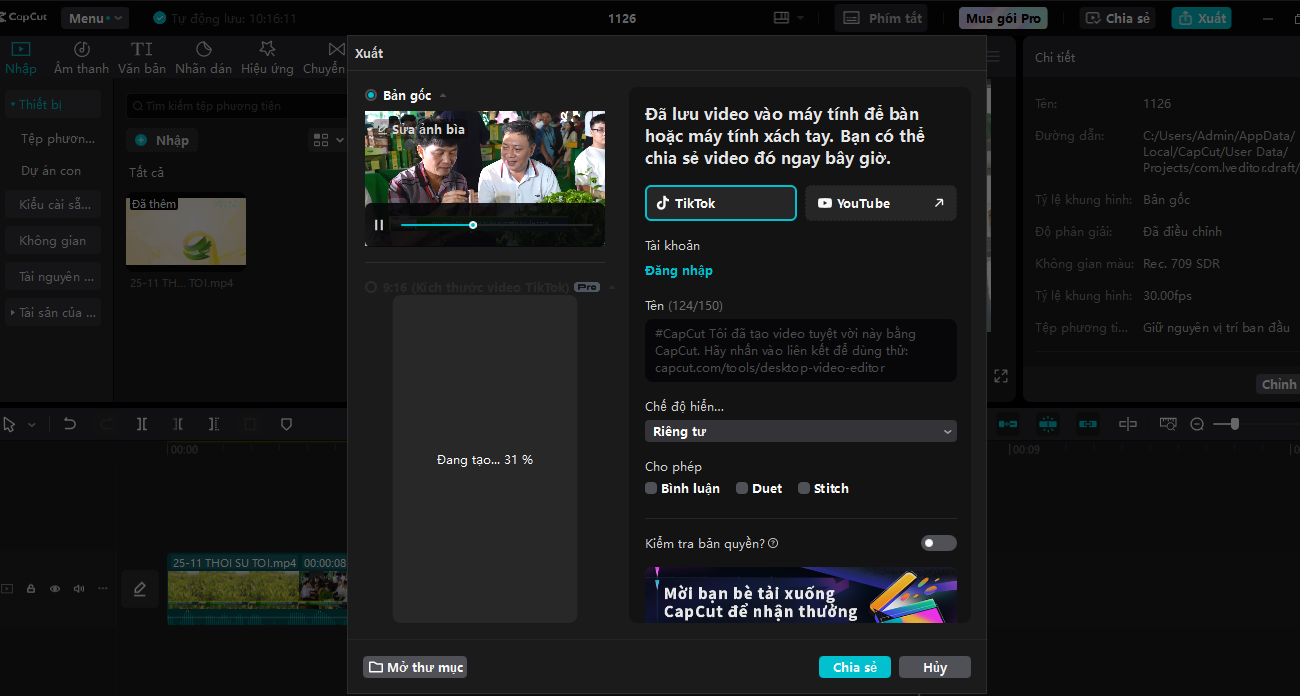Pause the export preview video

pos(379,225)
